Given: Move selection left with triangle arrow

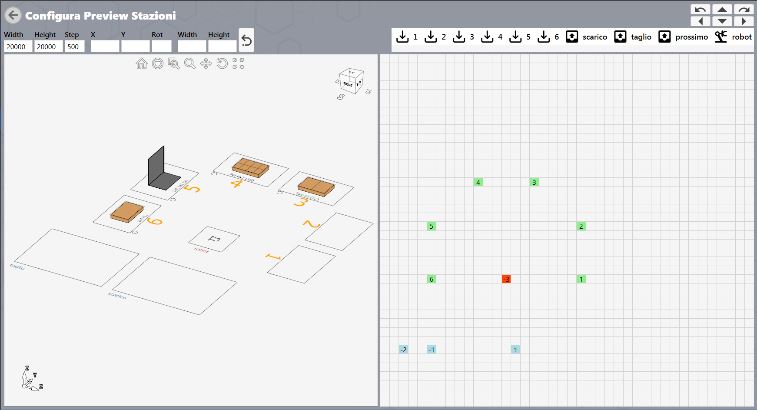Looking at the screenshot, I should (x=701, y=21).
